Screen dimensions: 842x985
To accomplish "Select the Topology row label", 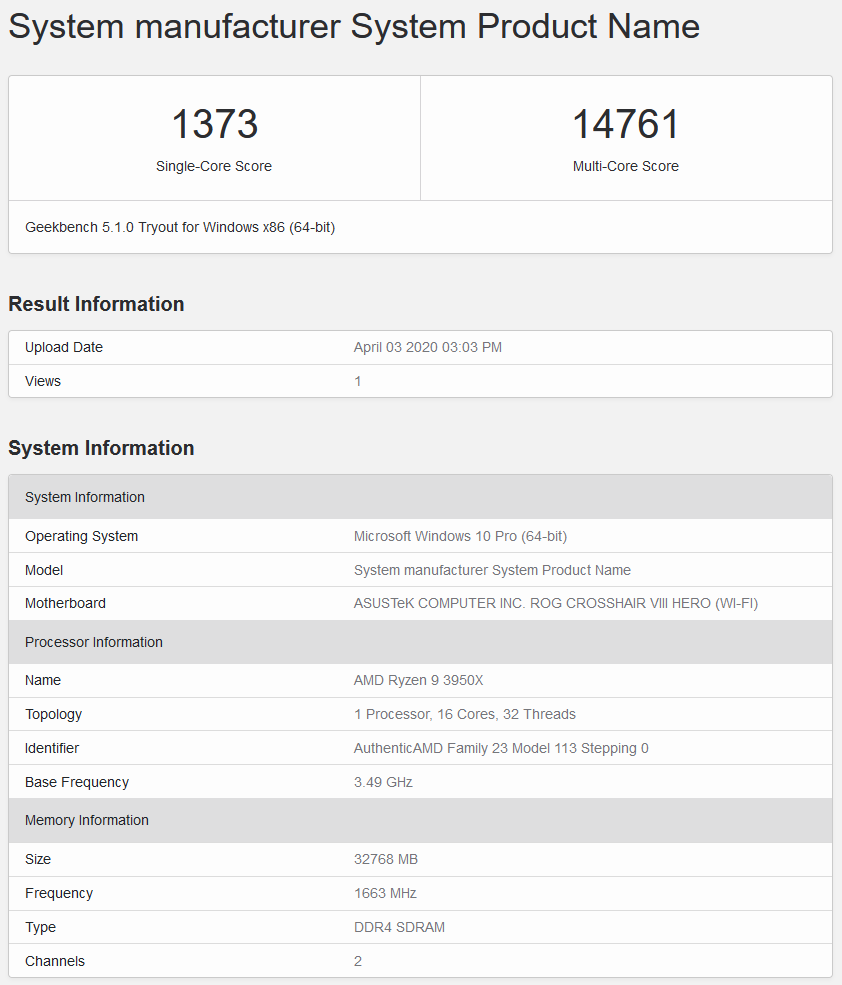I will [53, 715].
